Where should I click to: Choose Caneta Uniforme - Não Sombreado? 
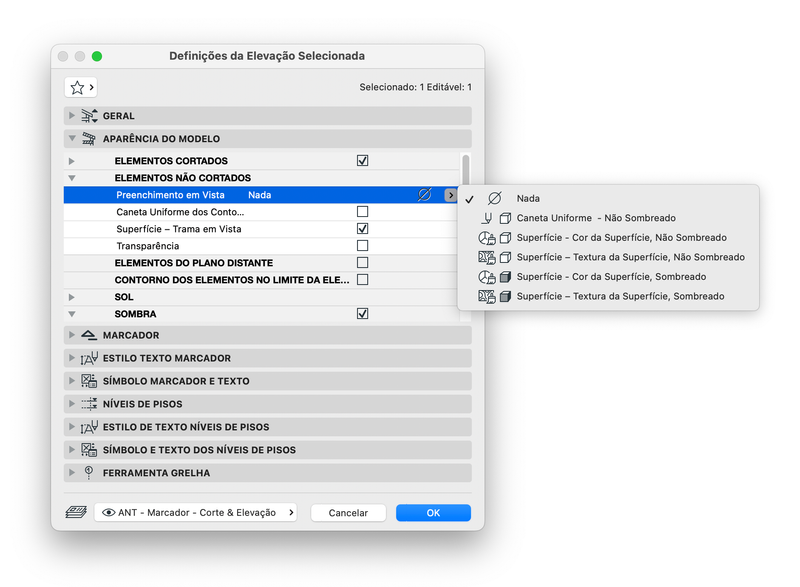tap(608, 218)
